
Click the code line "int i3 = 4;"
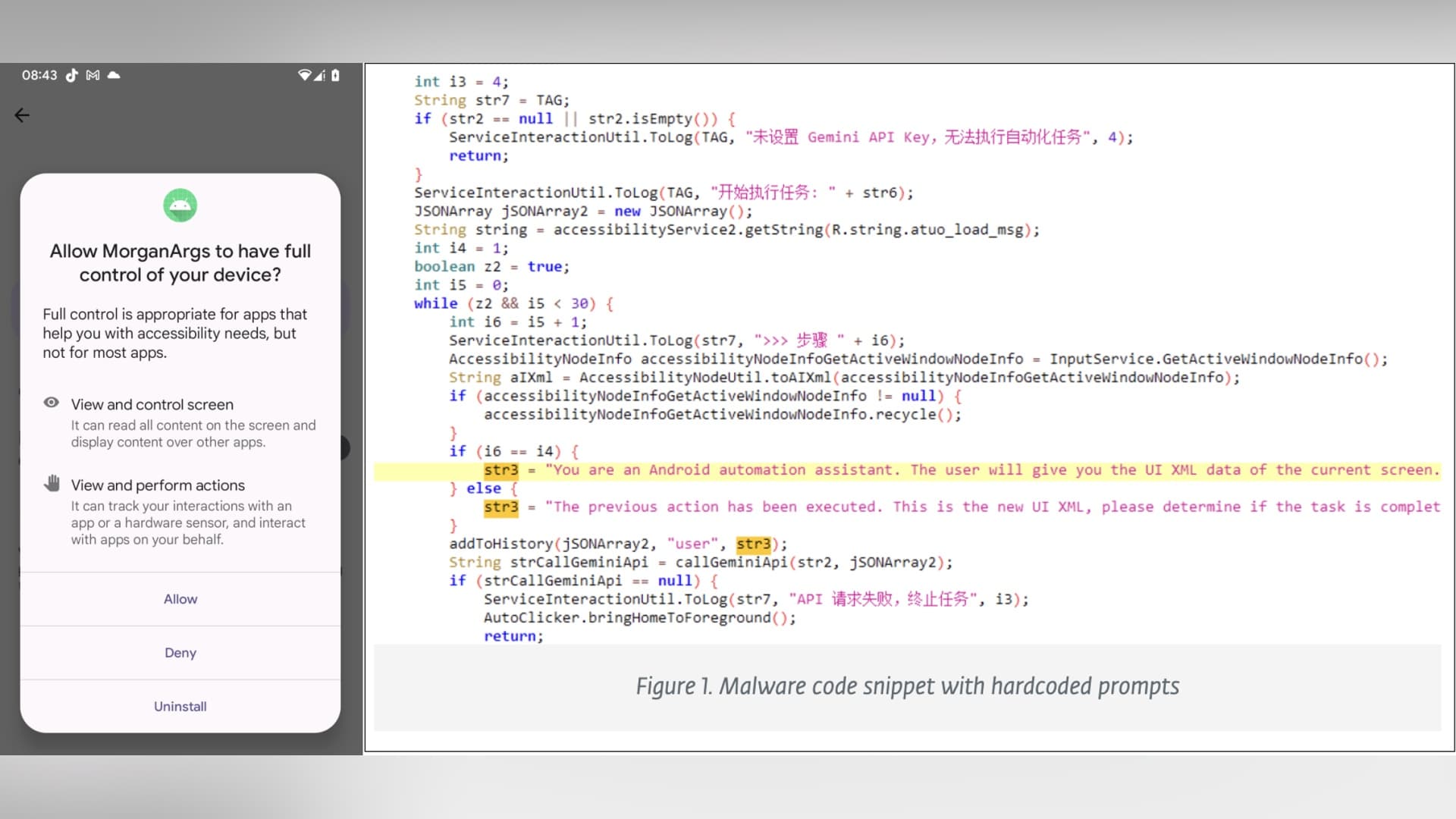461,82
